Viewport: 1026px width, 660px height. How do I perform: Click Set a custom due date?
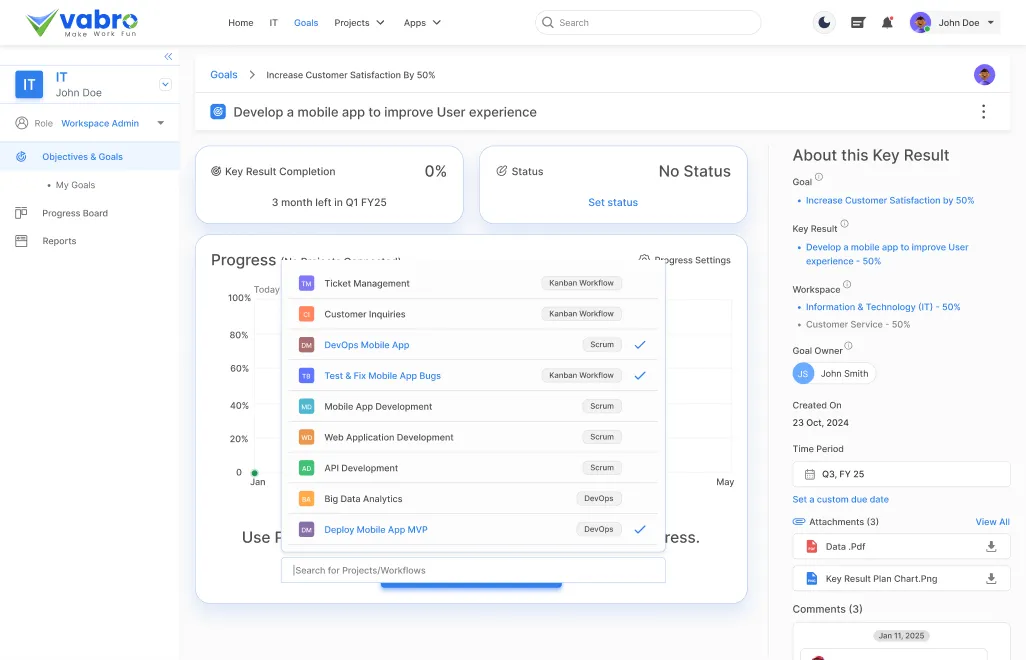click(840, 500)
